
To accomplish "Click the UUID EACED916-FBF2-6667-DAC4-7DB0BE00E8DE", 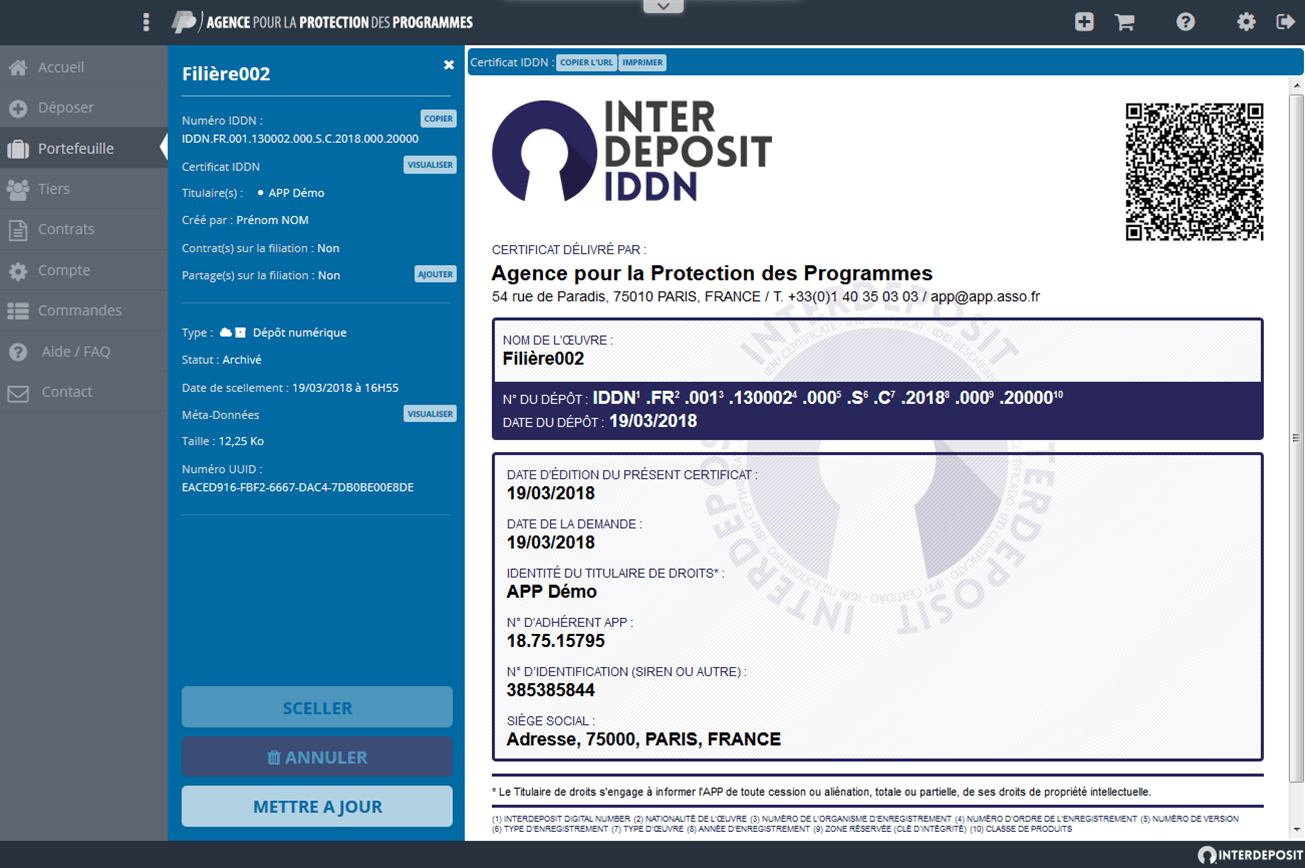I will (x=298, y=487).
